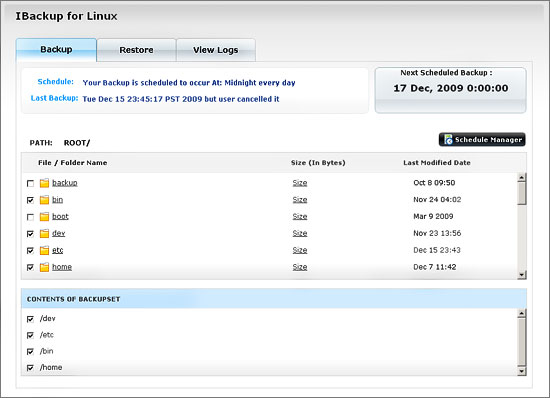Click the backupset contents scrollbar thumb

[x=522, y=342]
